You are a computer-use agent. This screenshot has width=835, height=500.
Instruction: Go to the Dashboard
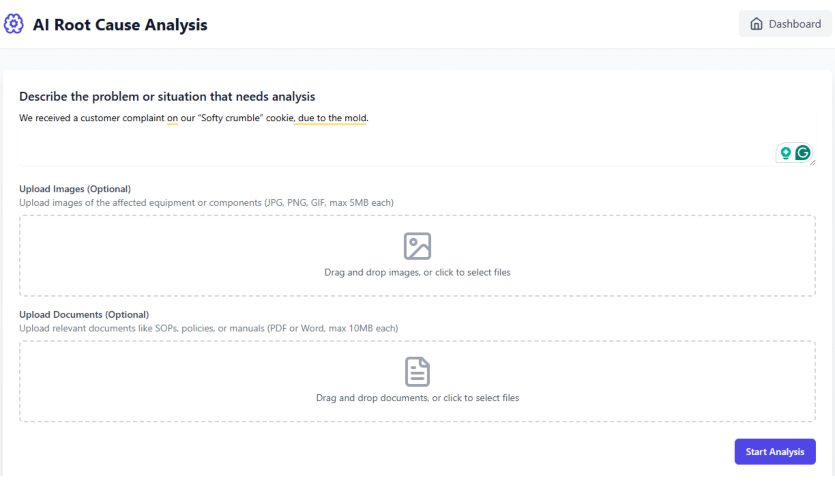click(x=785, y=24)
